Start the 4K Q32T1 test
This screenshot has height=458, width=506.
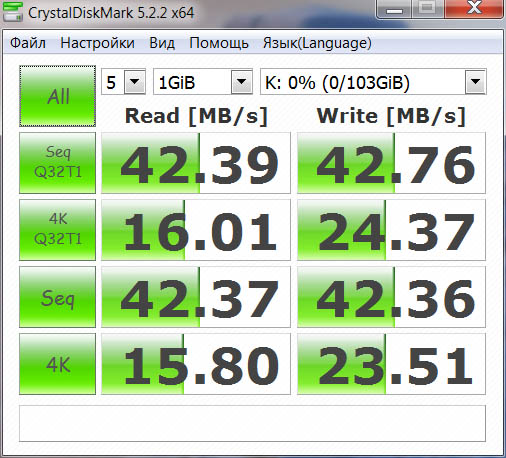pyautogui.click(x=58, y=230)
